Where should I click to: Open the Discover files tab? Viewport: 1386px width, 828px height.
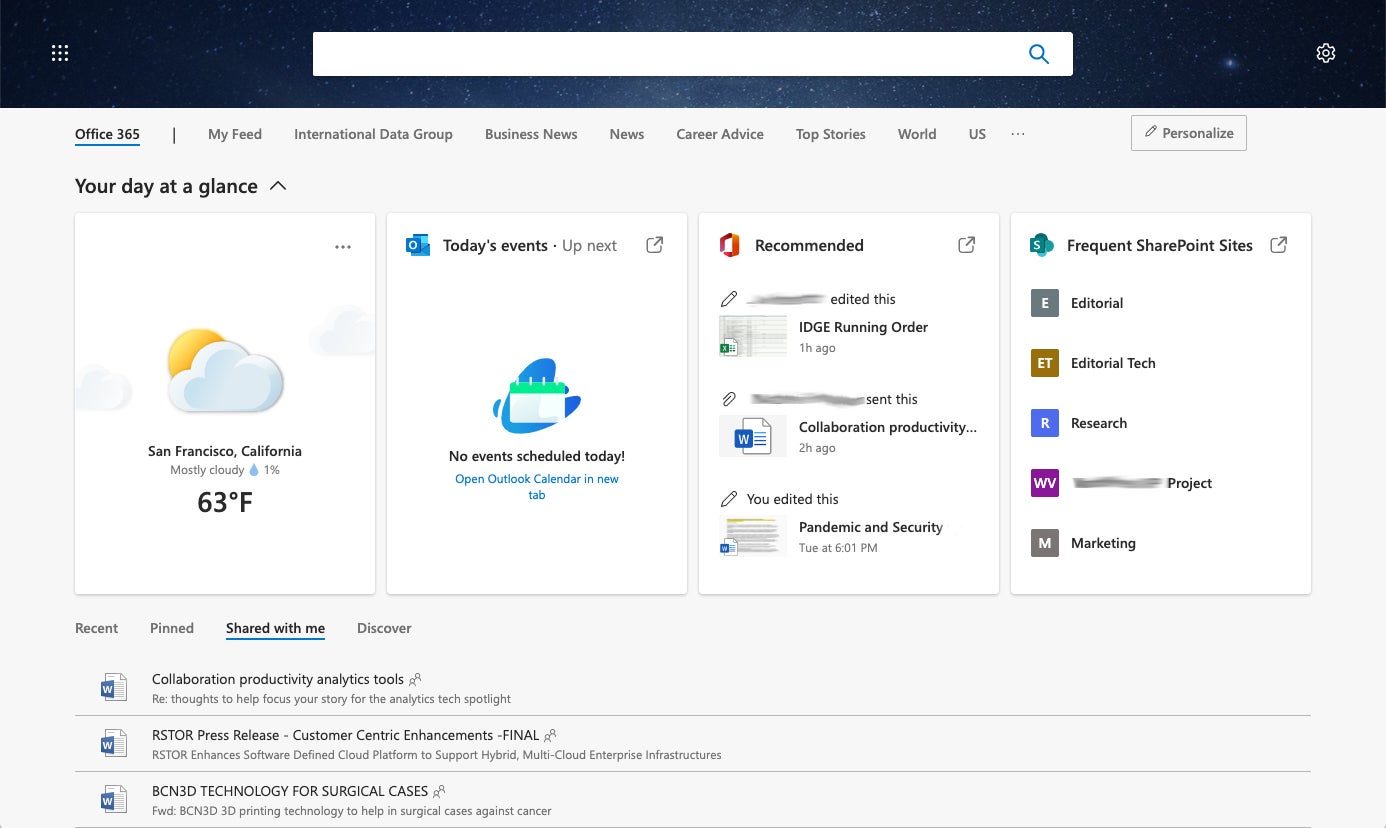click(x=384, y=628)
